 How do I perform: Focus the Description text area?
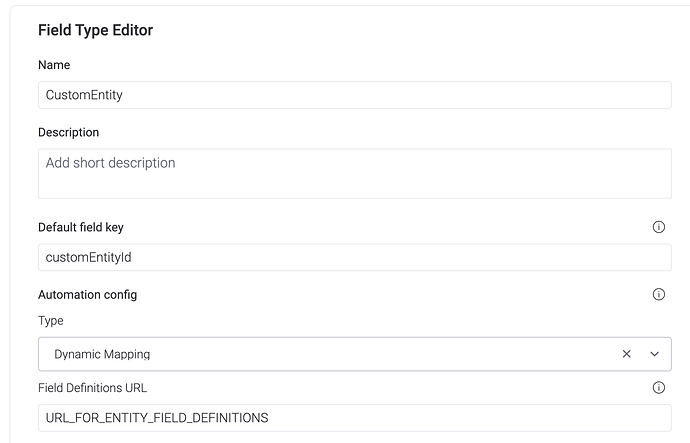point(354,174)
